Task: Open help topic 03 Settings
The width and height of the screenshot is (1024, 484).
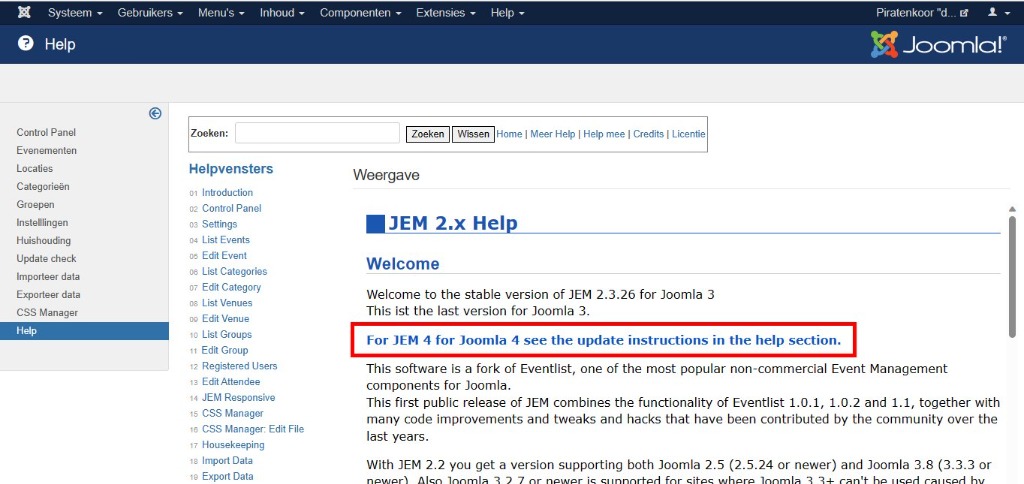Action: [219, 224]
